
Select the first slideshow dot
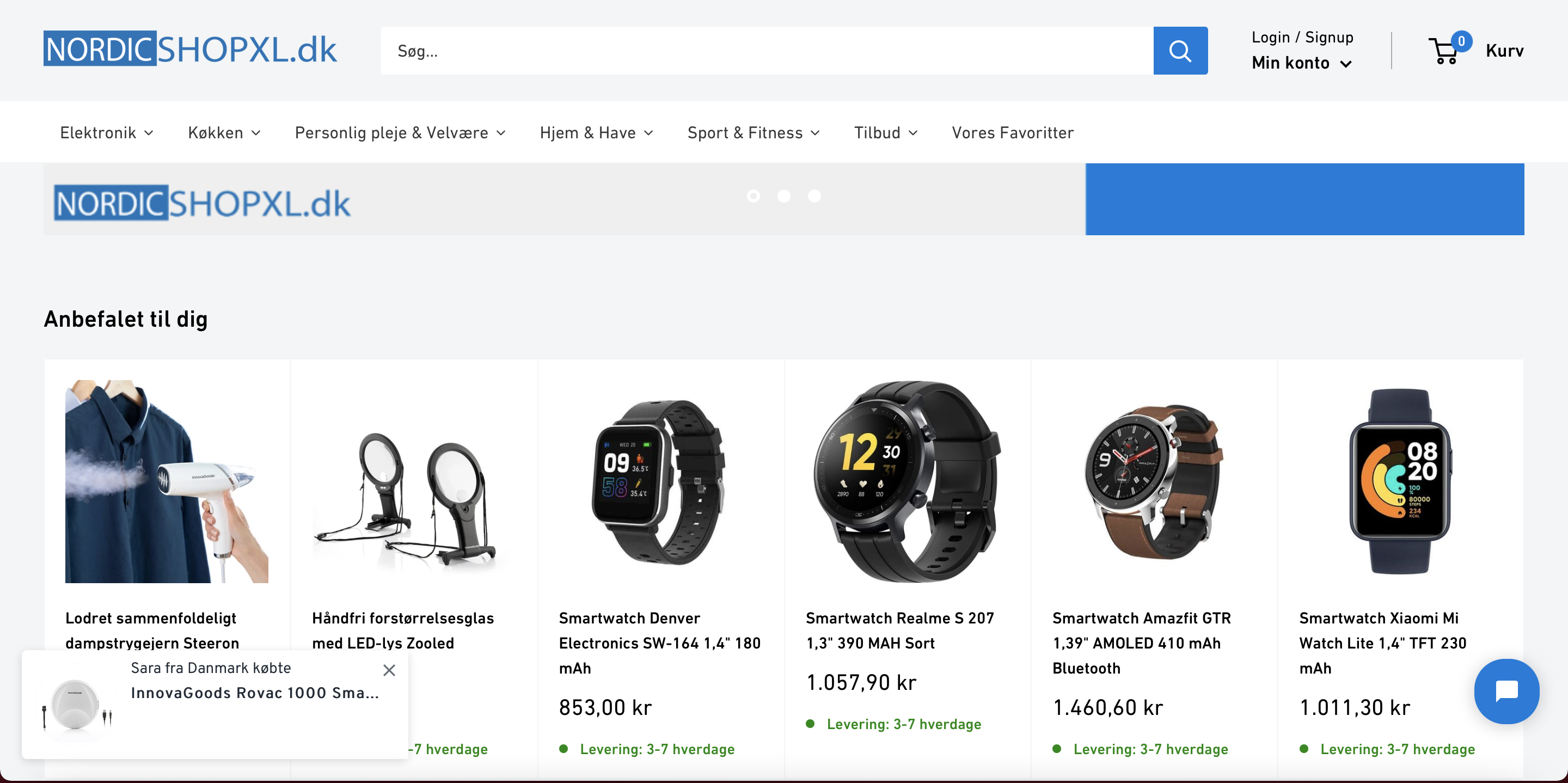(x=753, y=196)
